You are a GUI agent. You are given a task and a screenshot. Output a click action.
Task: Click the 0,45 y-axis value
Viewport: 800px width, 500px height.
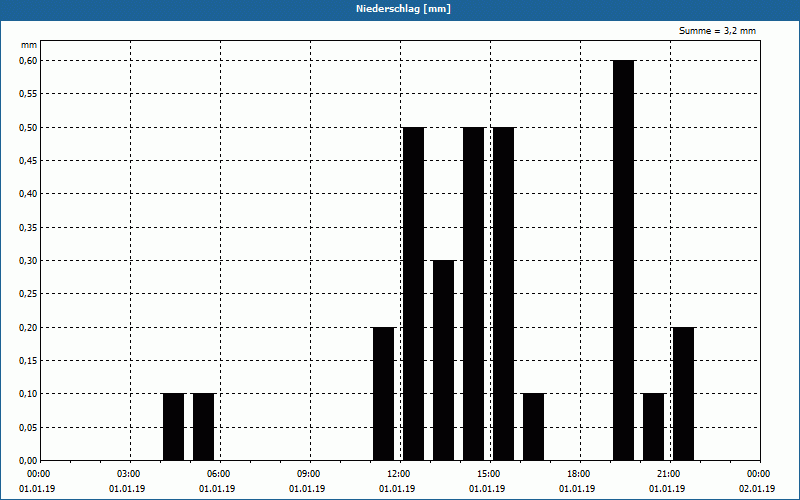click(28, 161)
